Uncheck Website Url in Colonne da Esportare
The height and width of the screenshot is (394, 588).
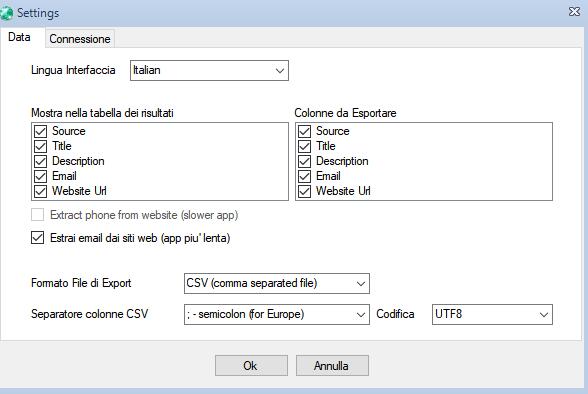304,191
